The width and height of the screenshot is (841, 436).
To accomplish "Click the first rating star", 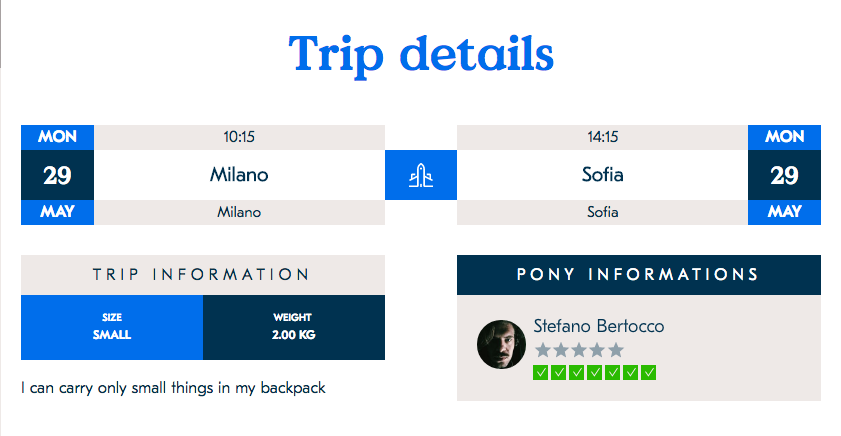I will click(x=543, y=350).
